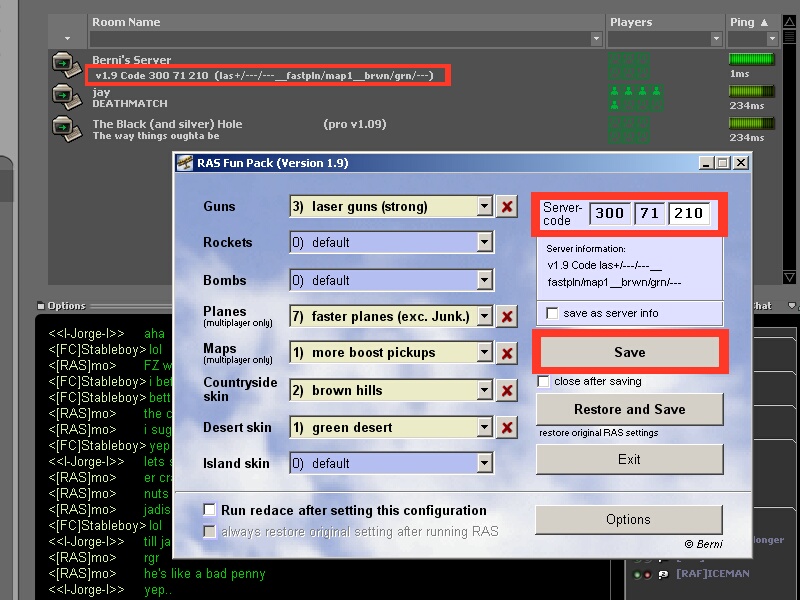Click room list scrollbar up arrow
800x600 pixels.
789,22
